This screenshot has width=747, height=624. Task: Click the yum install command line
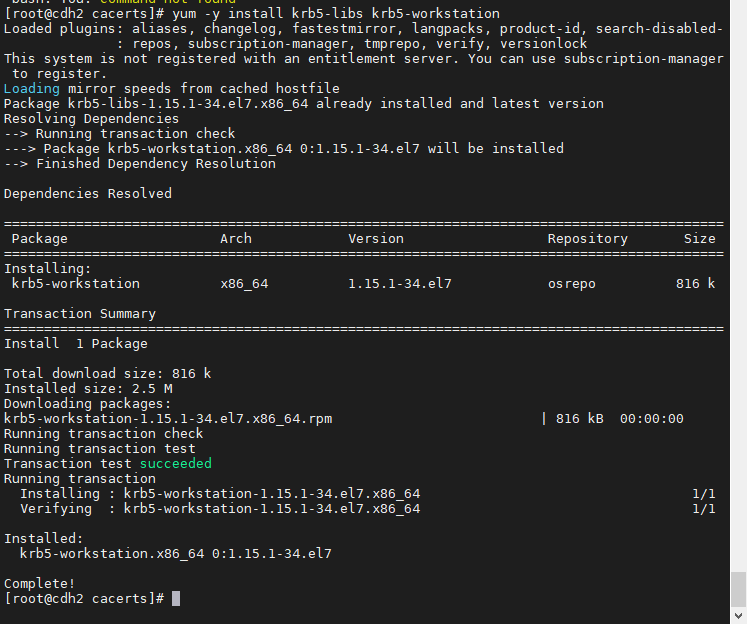pos(336,13)
